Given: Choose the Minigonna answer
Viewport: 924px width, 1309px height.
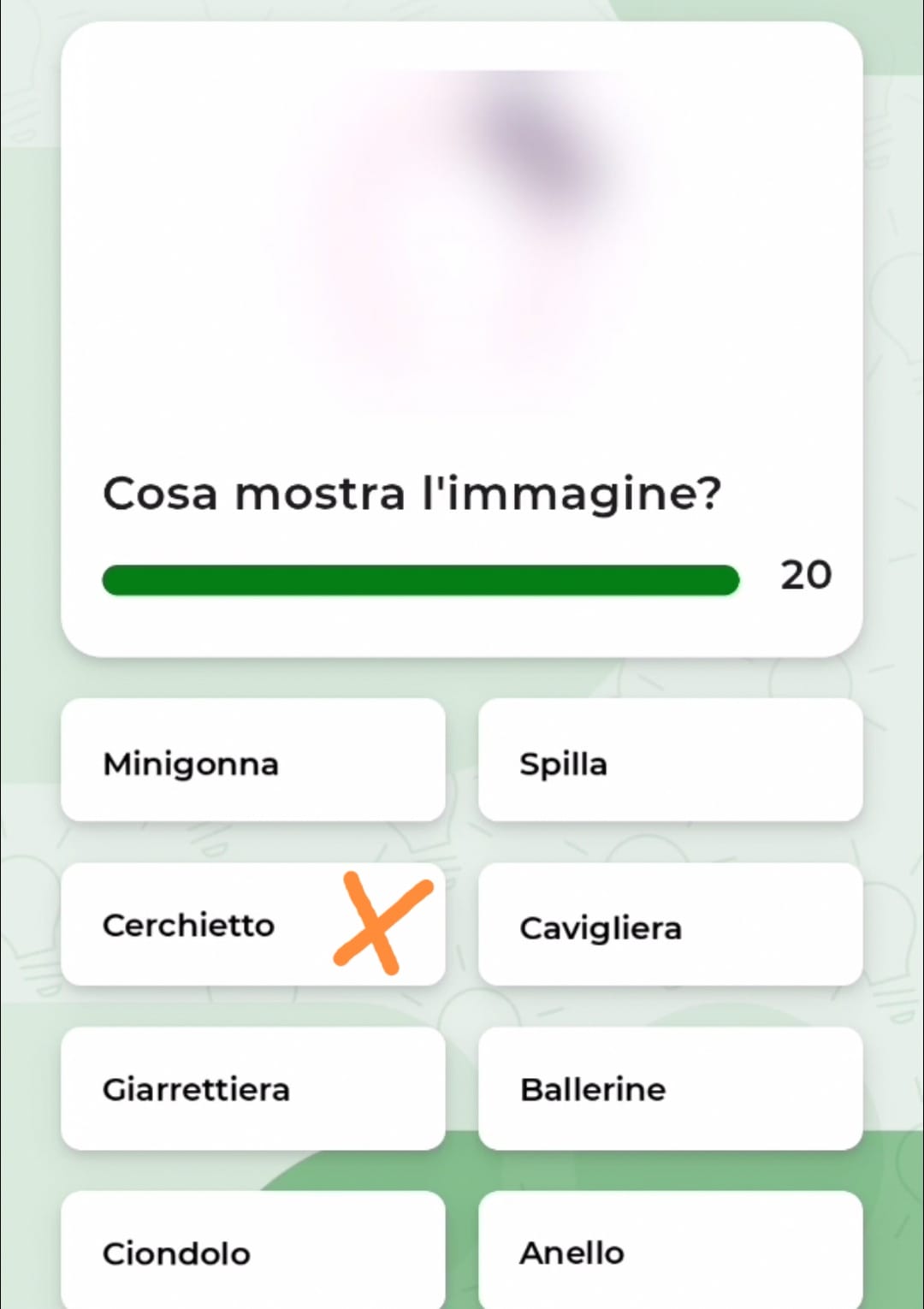Looking at the screenshot, I should tap(252, 761).
